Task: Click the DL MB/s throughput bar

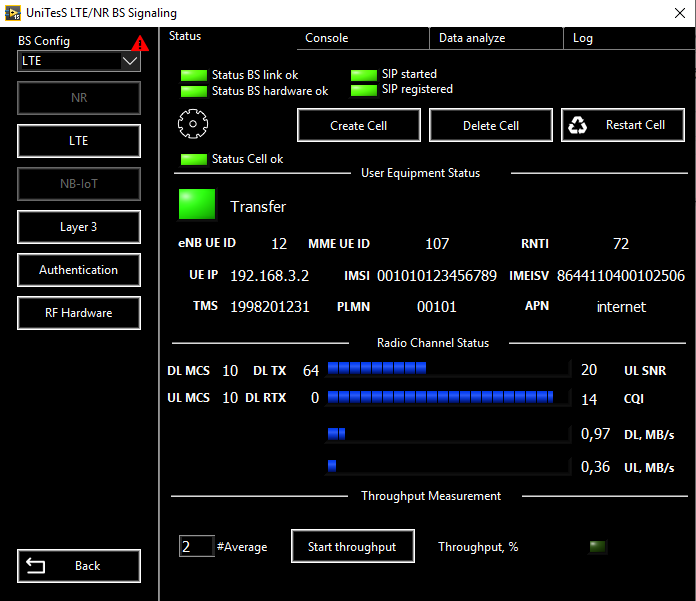Action: 449,434
